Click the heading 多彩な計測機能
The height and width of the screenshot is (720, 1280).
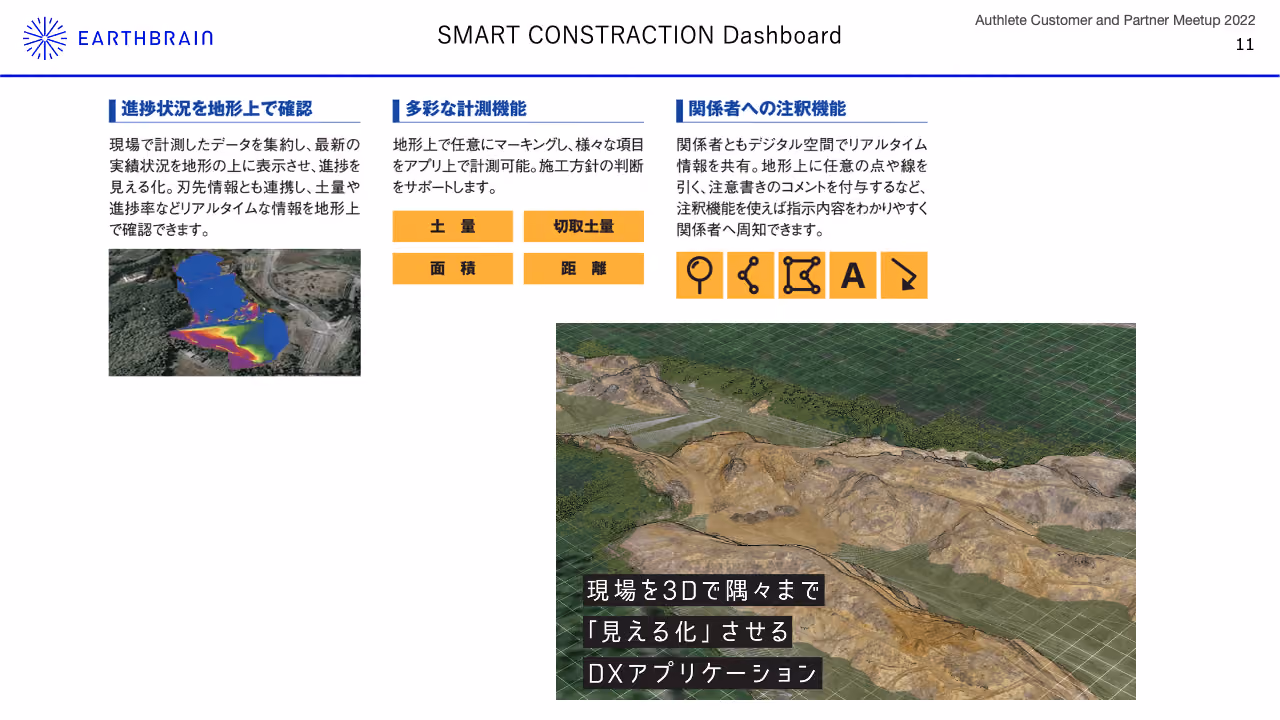466,109
